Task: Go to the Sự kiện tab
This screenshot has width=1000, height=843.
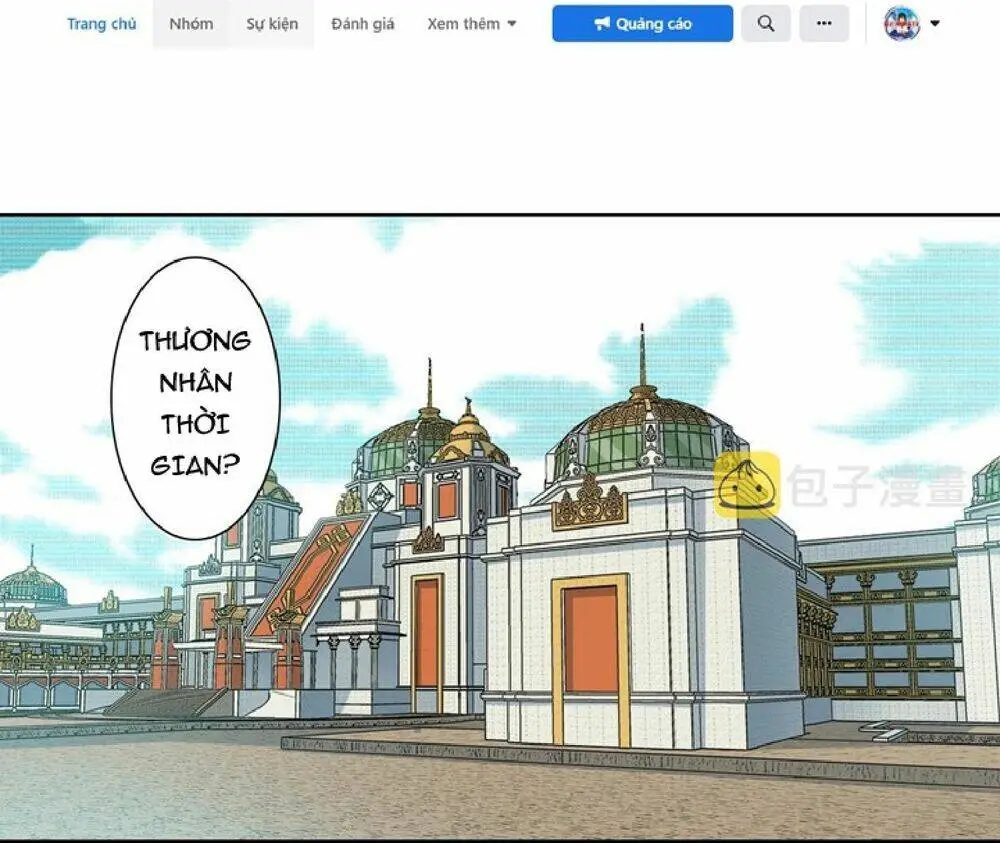Action: [x=272, y=24]
